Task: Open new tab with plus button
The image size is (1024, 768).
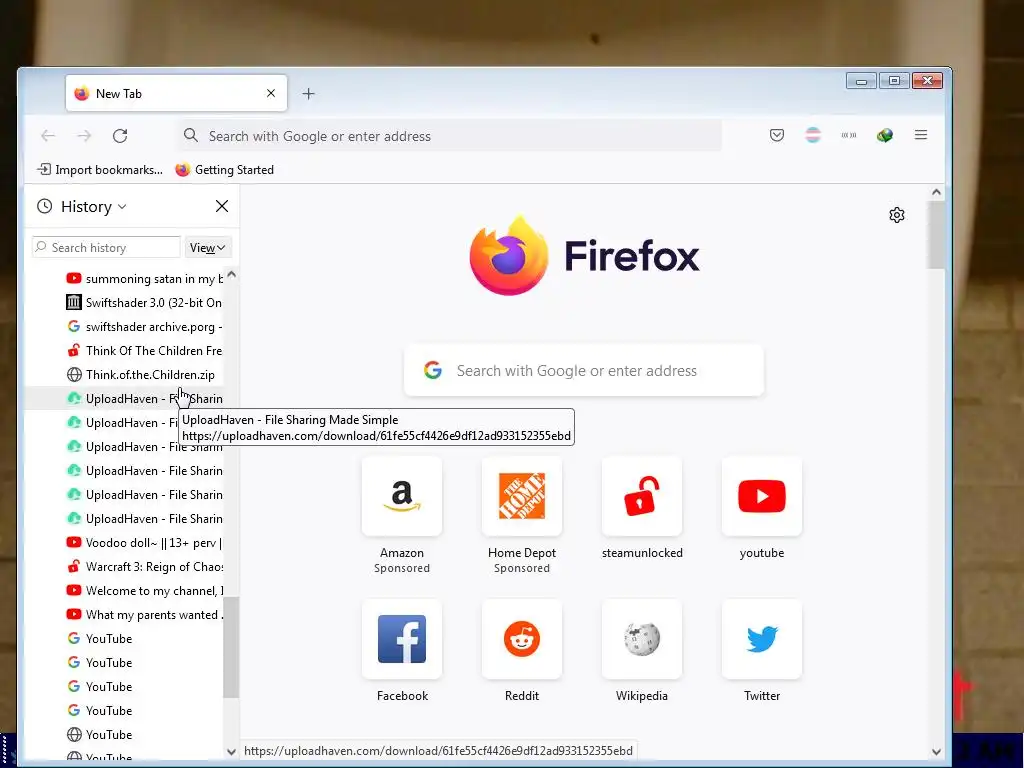Action: pyautogui.click(x=308, y=94)
